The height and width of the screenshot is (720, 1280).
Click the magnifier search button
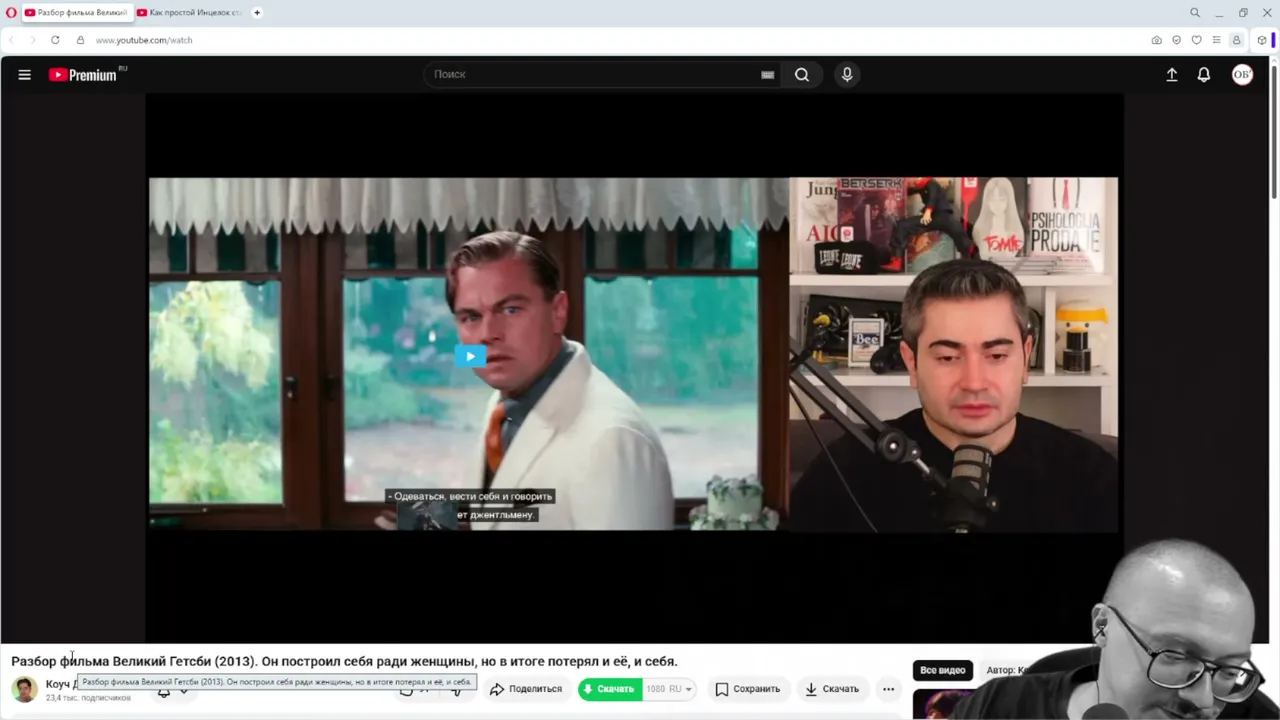802,74
